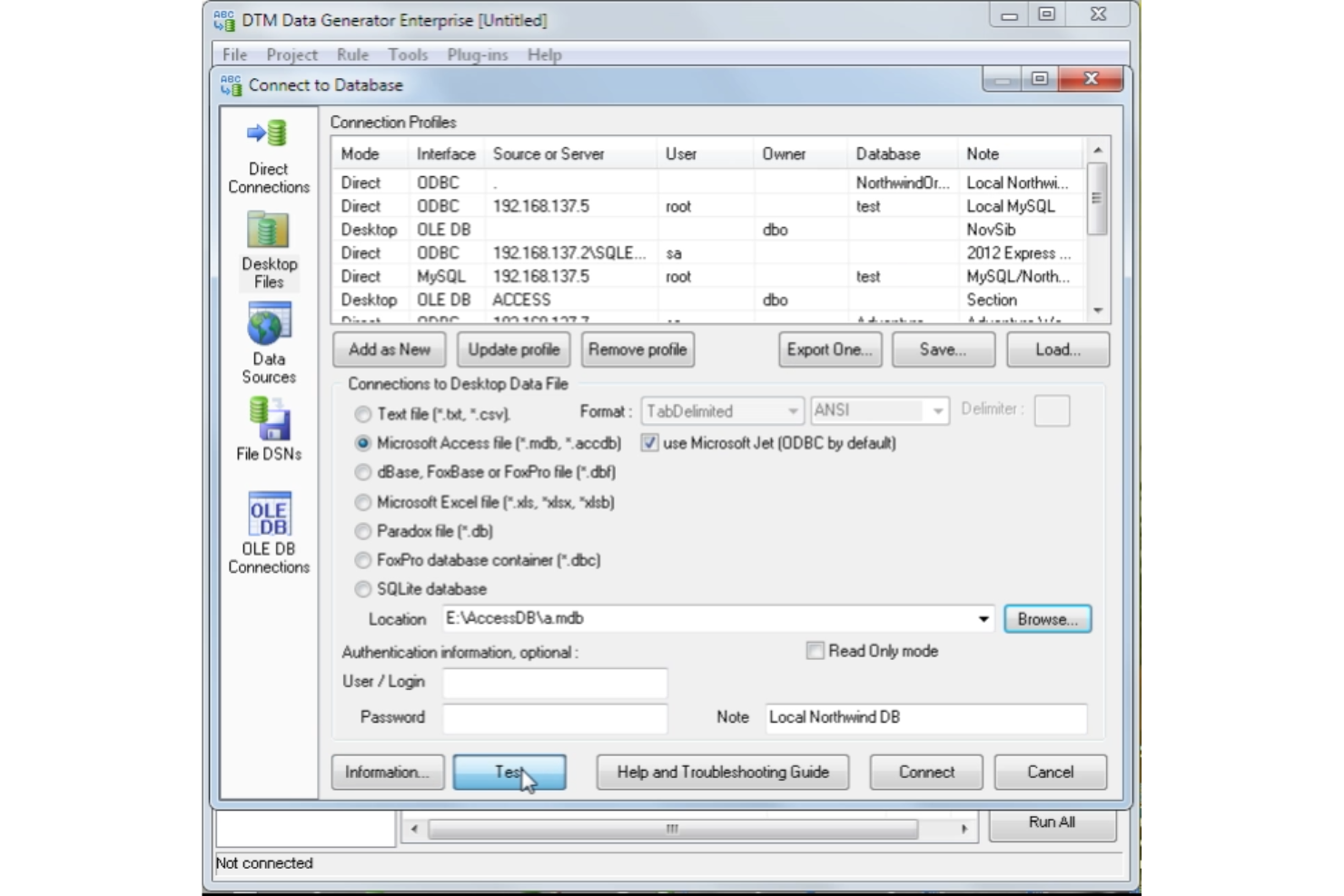
Task: Click the Test connection button
Action: tap(509, 773)
